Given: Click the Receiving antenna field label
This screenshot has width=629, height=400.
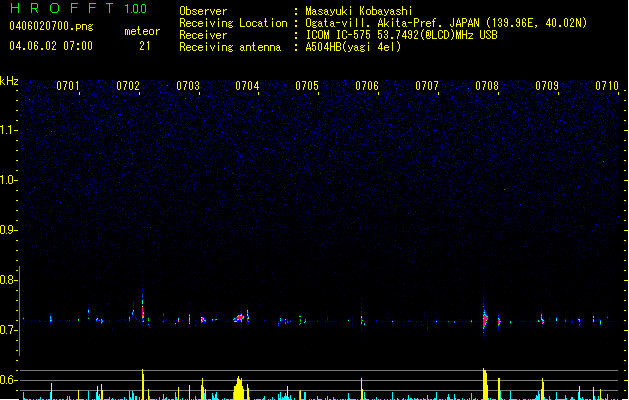Looking at the screenshot, I should click(230, 47).
